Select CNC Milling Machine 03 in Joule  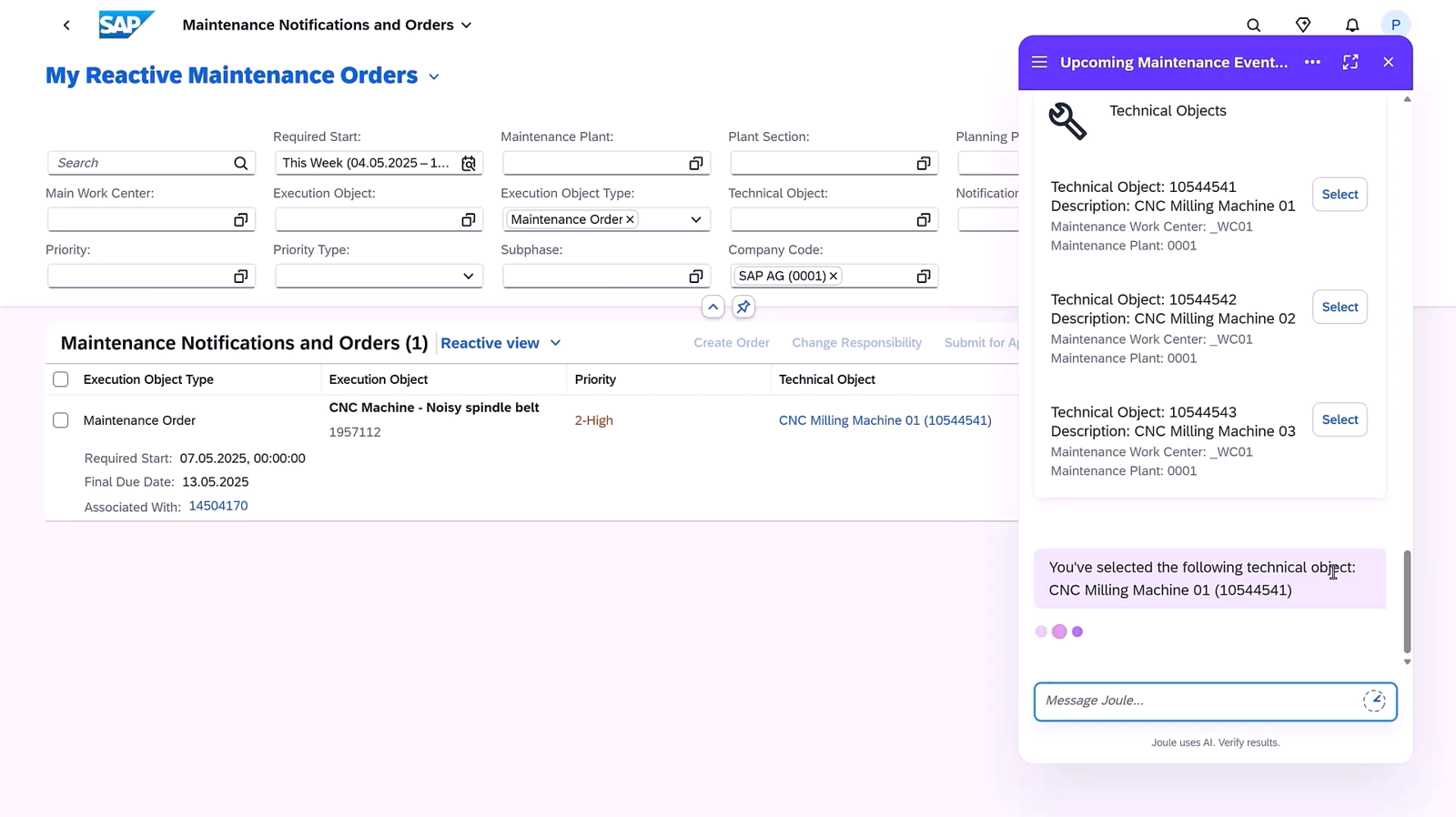pyautogui.click(x=1340, y=419)
